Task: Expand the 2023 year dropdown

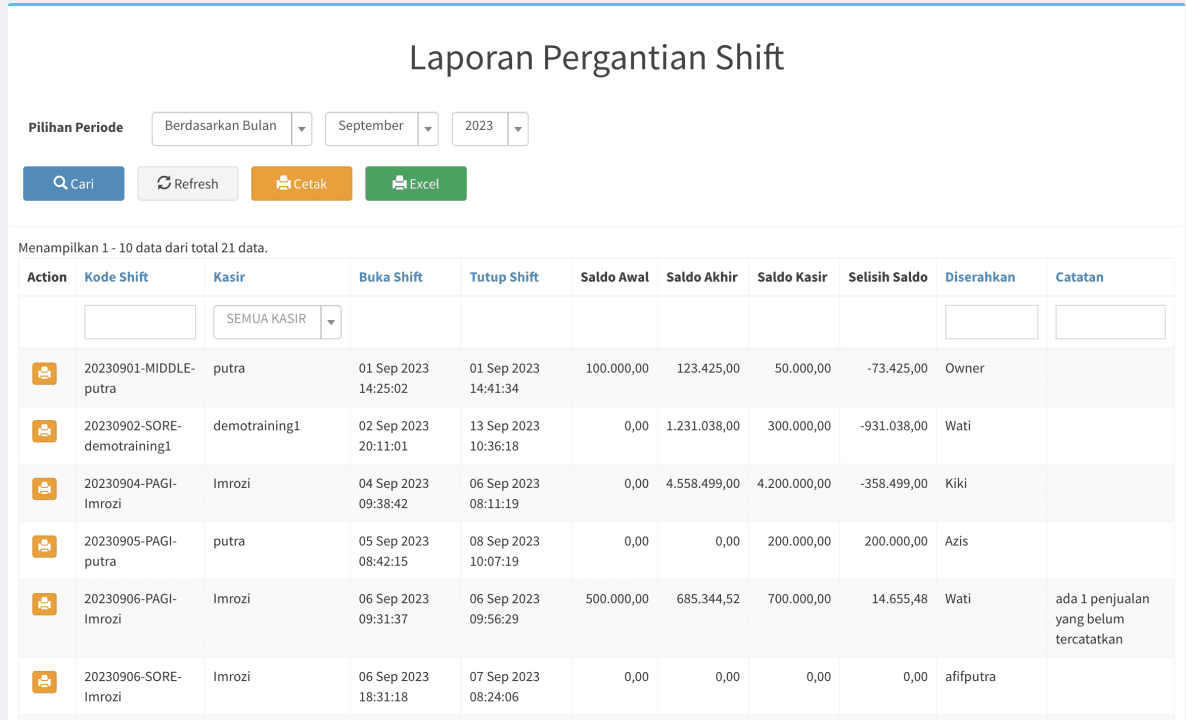Action: 489,128
